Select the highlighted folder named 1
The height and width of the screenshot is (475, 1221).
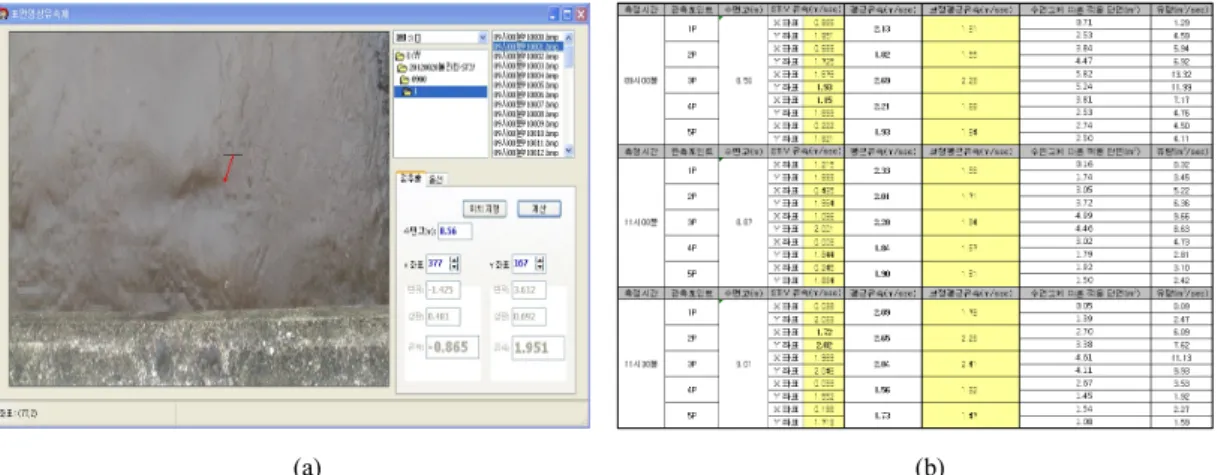[440, 92]
